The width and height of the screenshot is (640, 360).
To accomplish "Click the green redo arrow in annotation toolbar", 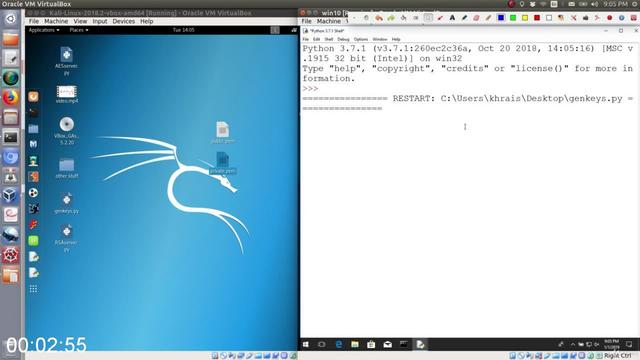I will coord(391,18).
